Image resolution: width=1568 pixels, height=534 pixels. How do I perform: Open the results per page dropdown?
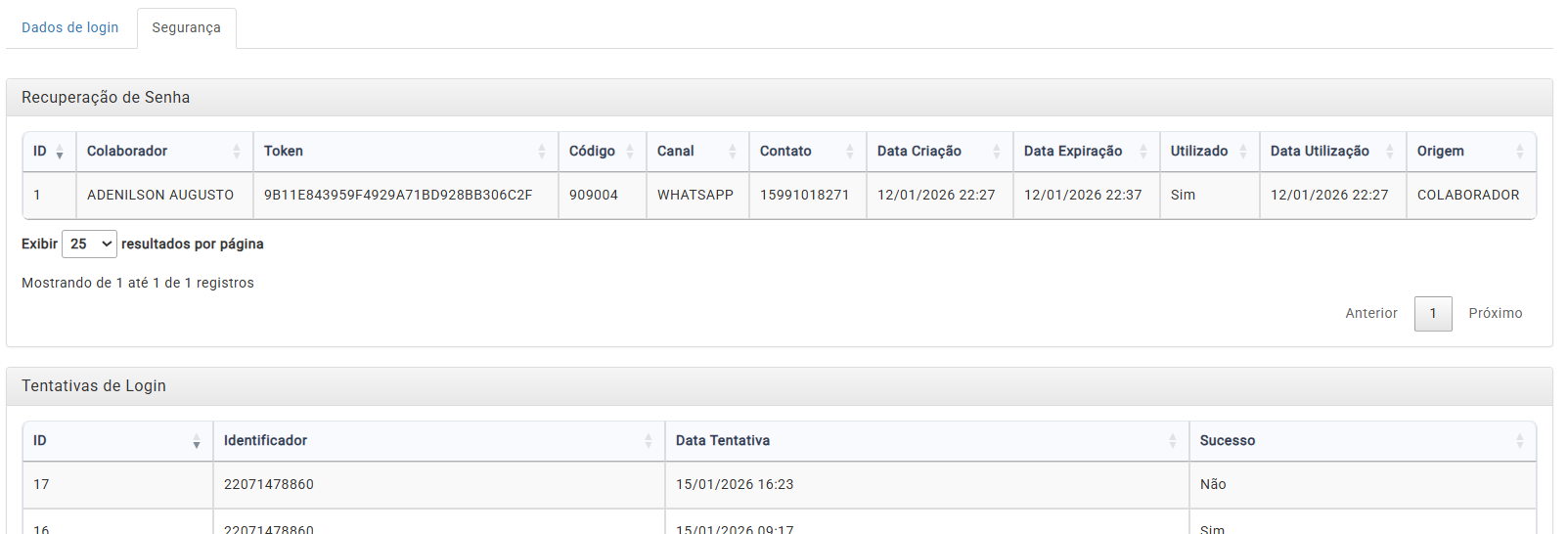point(89,245)
